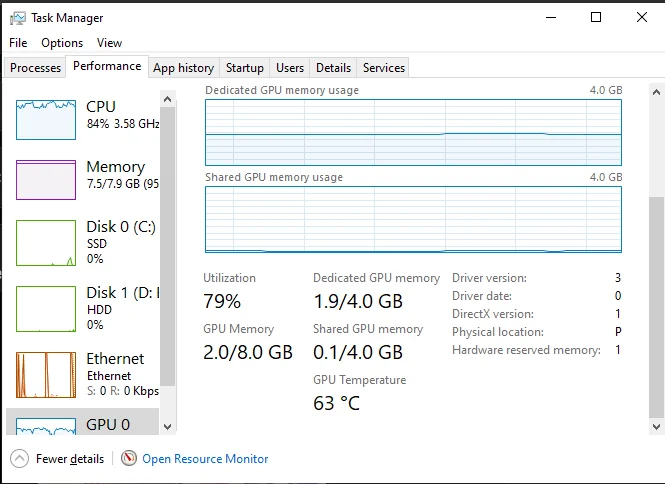Click the 79% utilization value
The width and height of the screenshot is (665, 484).
(x=222, y=302)
